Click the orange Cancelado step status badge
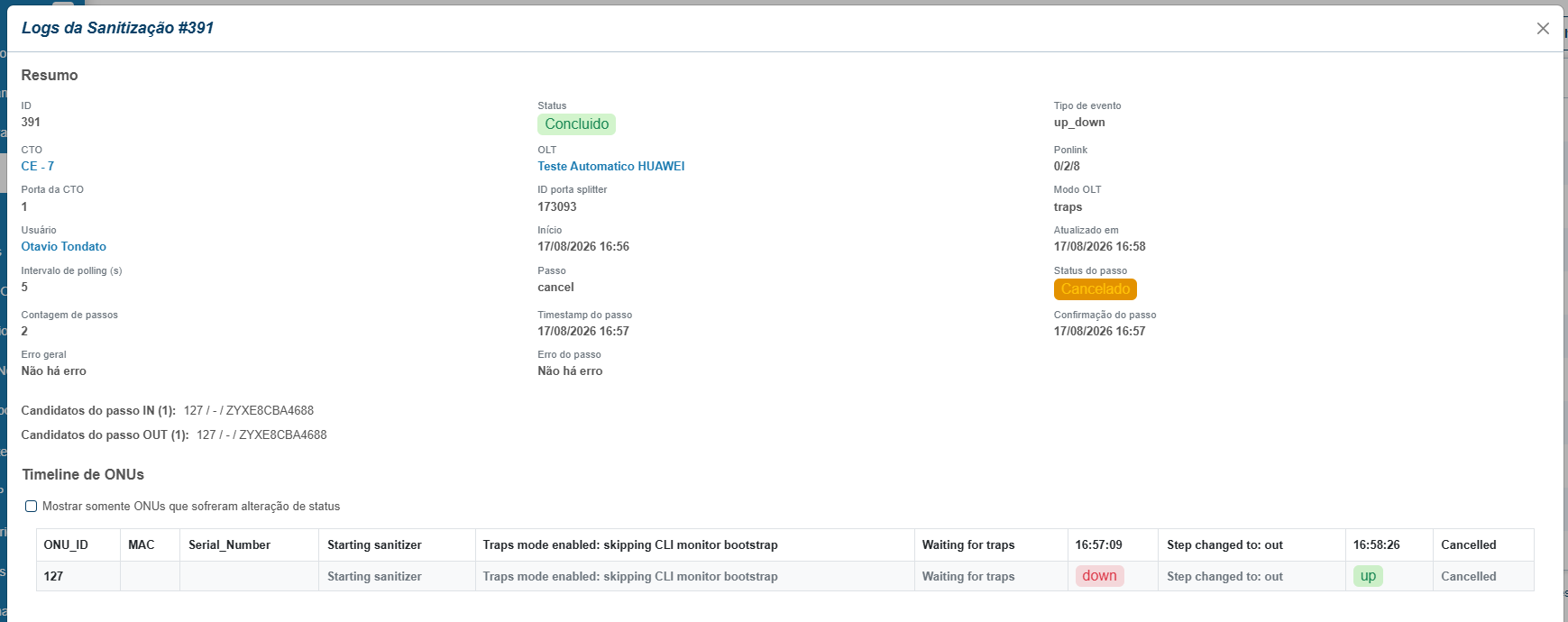The height and width of the screenshot is (622, 1568). point(1096,289)
